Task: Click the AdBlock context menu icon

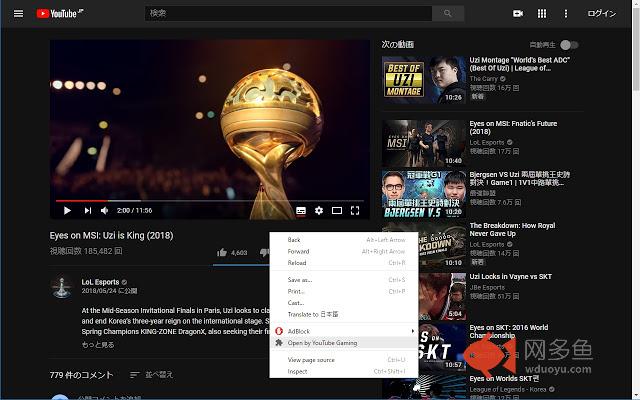Action: tap(279, 331)
